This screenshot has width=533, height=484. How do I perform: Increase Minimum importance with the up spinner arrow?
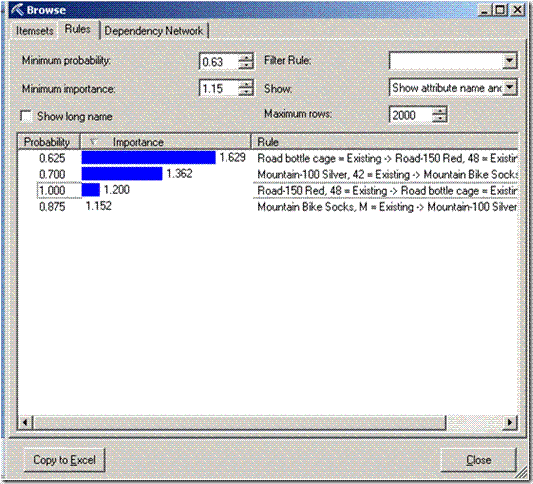click(246, 85)
